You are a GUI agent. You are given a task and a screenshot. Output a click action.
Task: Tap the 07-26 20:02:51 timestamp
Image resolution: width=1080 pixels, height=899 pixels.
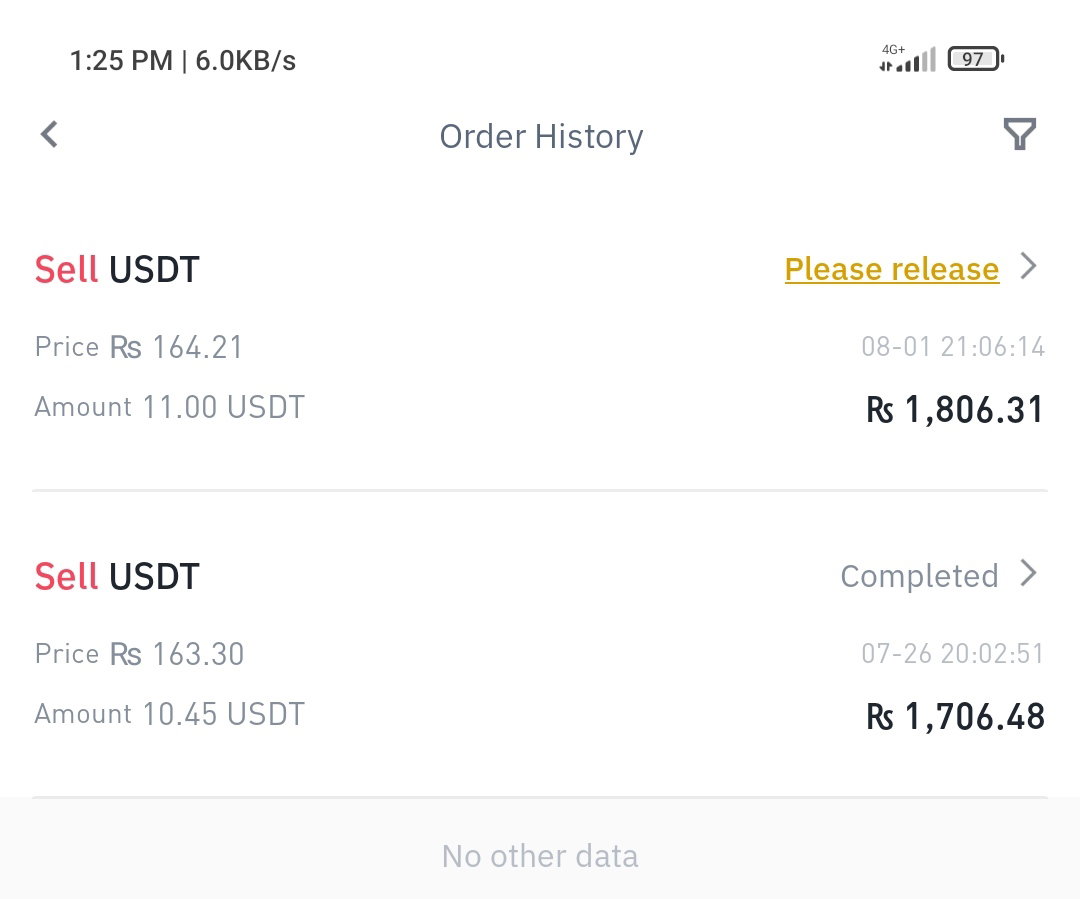(953, 654)
